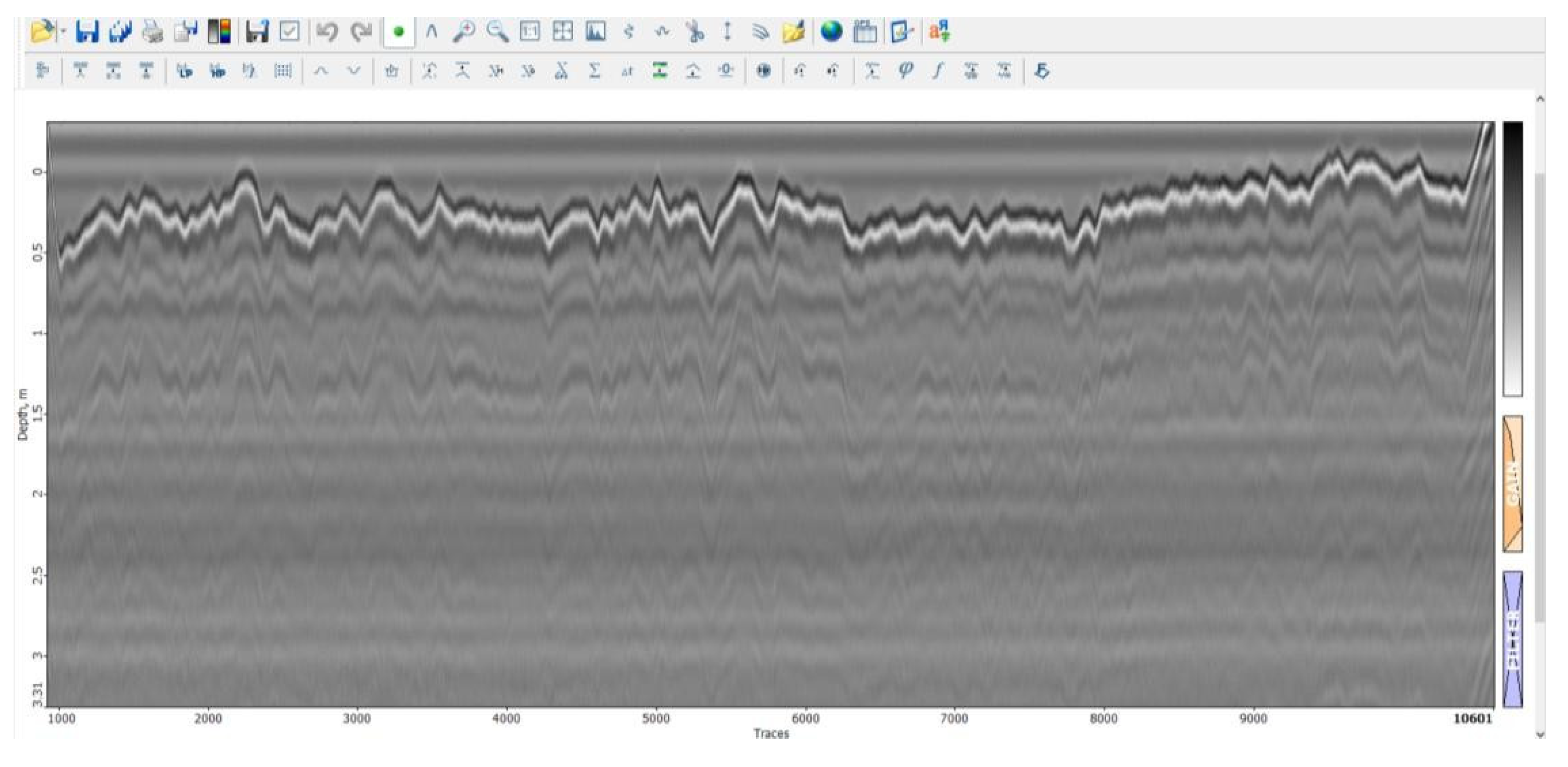
Task: Toggle the green dot mode button
Action: 399,32
